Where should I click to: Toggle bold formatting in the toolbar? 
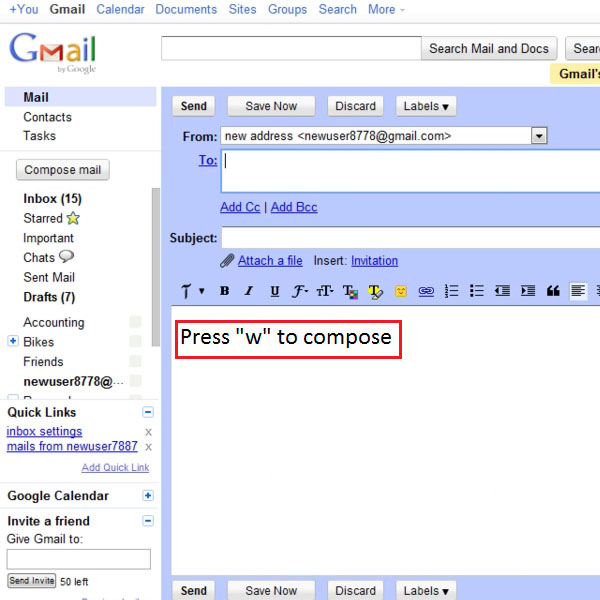[224, 291]
